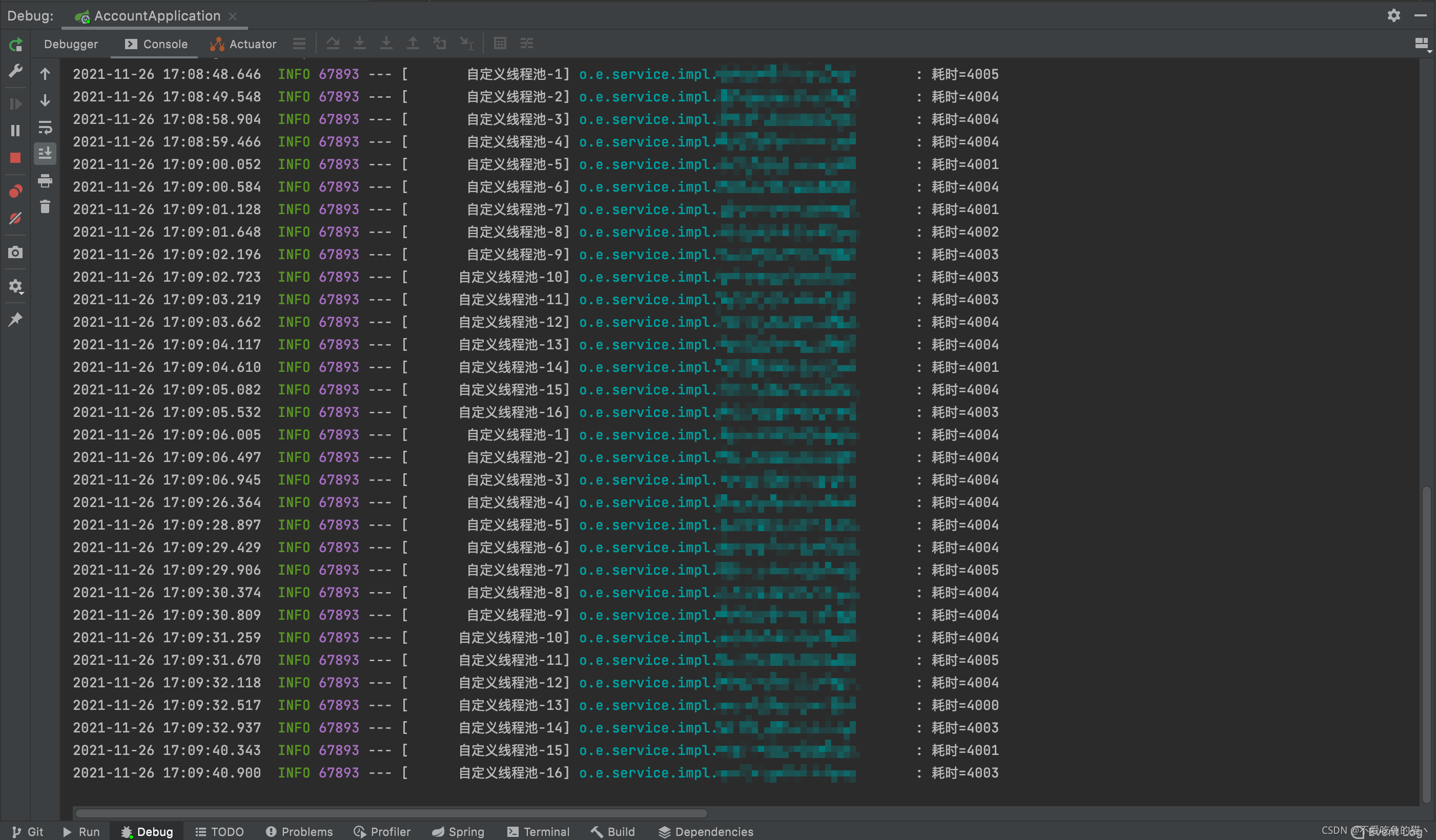Click the View Breakpoints icon
The width and height of the screenshot is (1436, 840).
pos(15,192)
